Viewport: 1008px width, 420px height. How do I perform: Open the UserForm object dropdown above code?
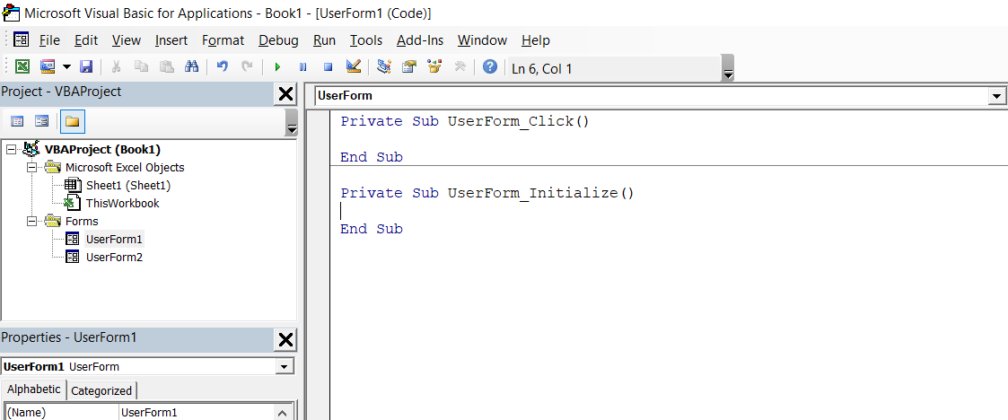(996, 96)
